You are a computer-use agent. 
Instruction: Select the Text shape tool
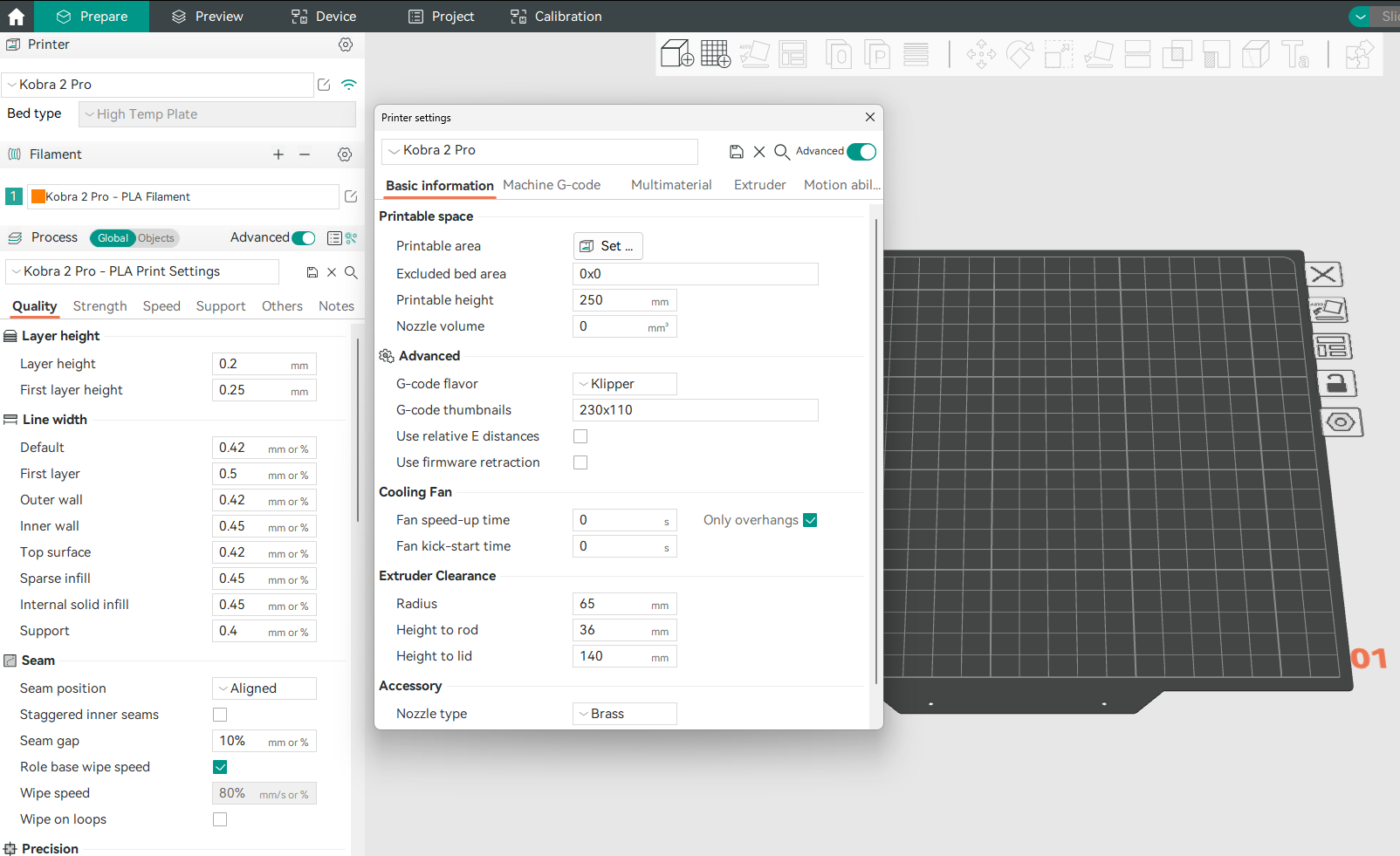click(x=1294, y=54)
